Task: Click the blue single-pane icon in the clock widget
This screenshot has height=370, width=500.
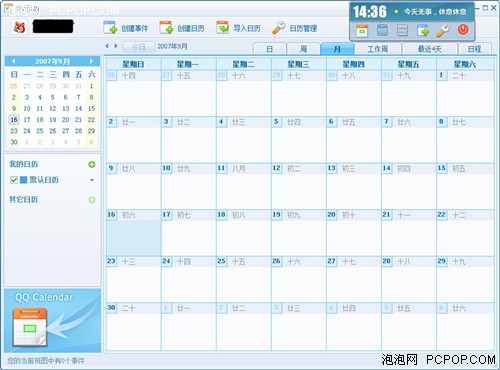Action: coord(382,30)
